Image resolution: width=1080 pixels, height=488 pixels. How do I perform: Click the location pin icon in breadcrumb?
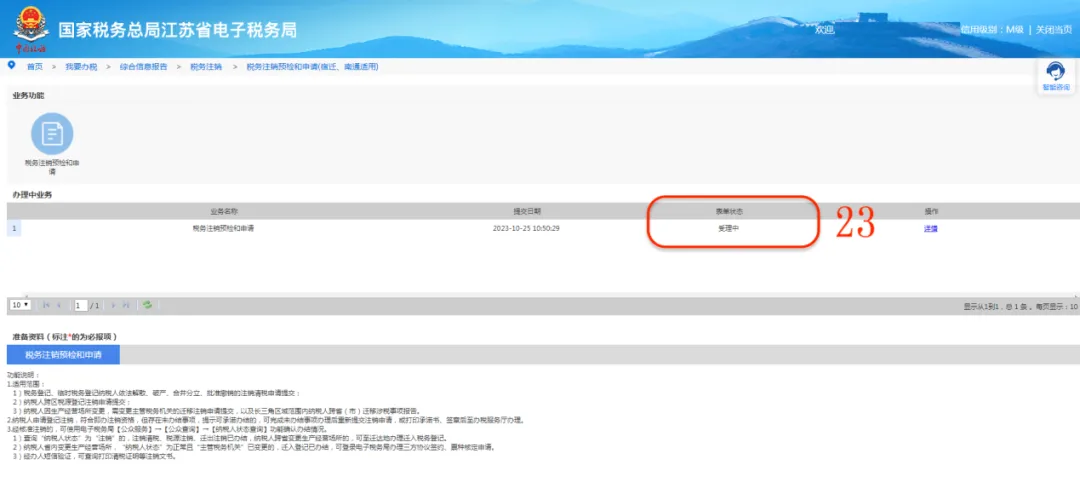[x=11, y=65]
